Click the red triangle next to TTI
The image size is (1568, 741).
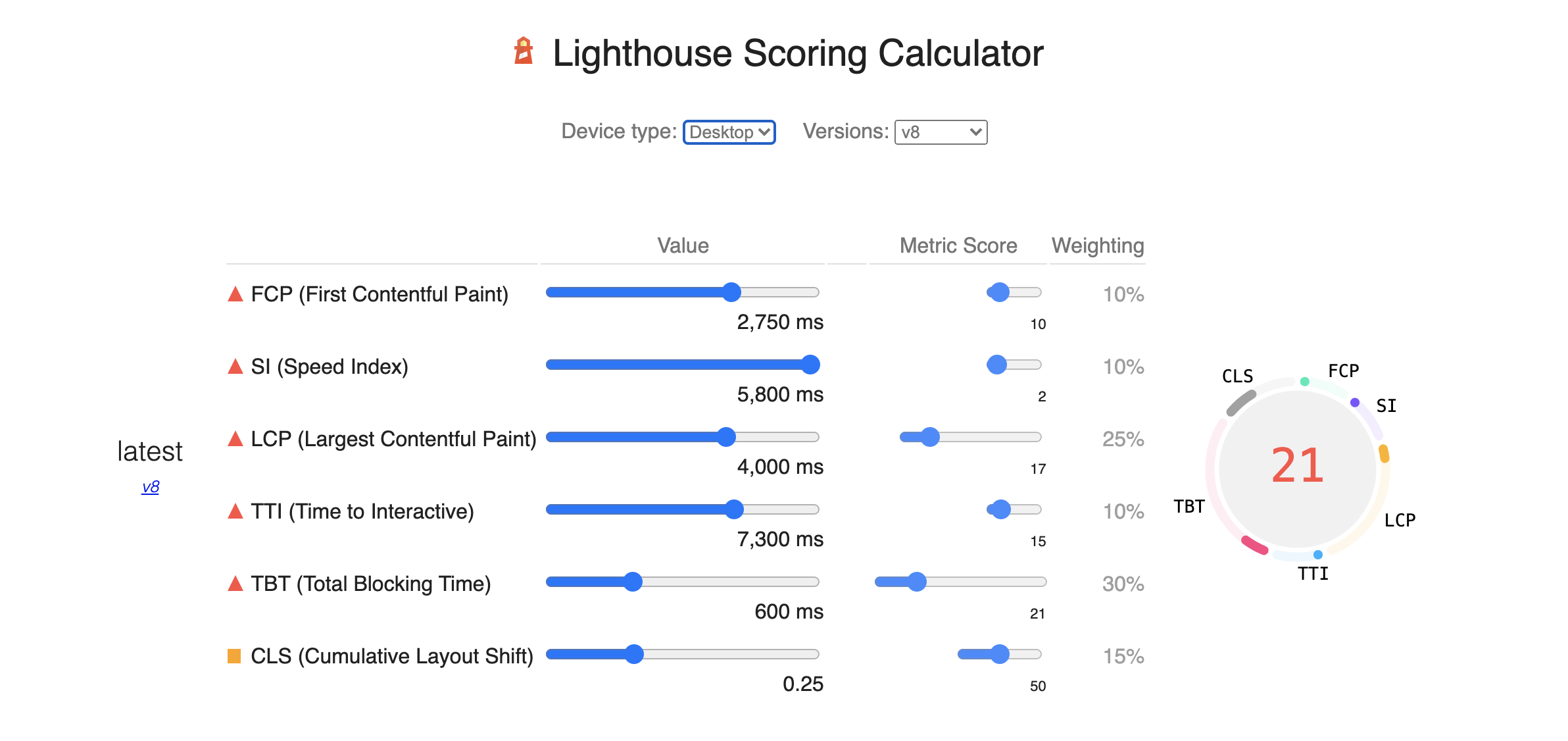click(235, 511)
